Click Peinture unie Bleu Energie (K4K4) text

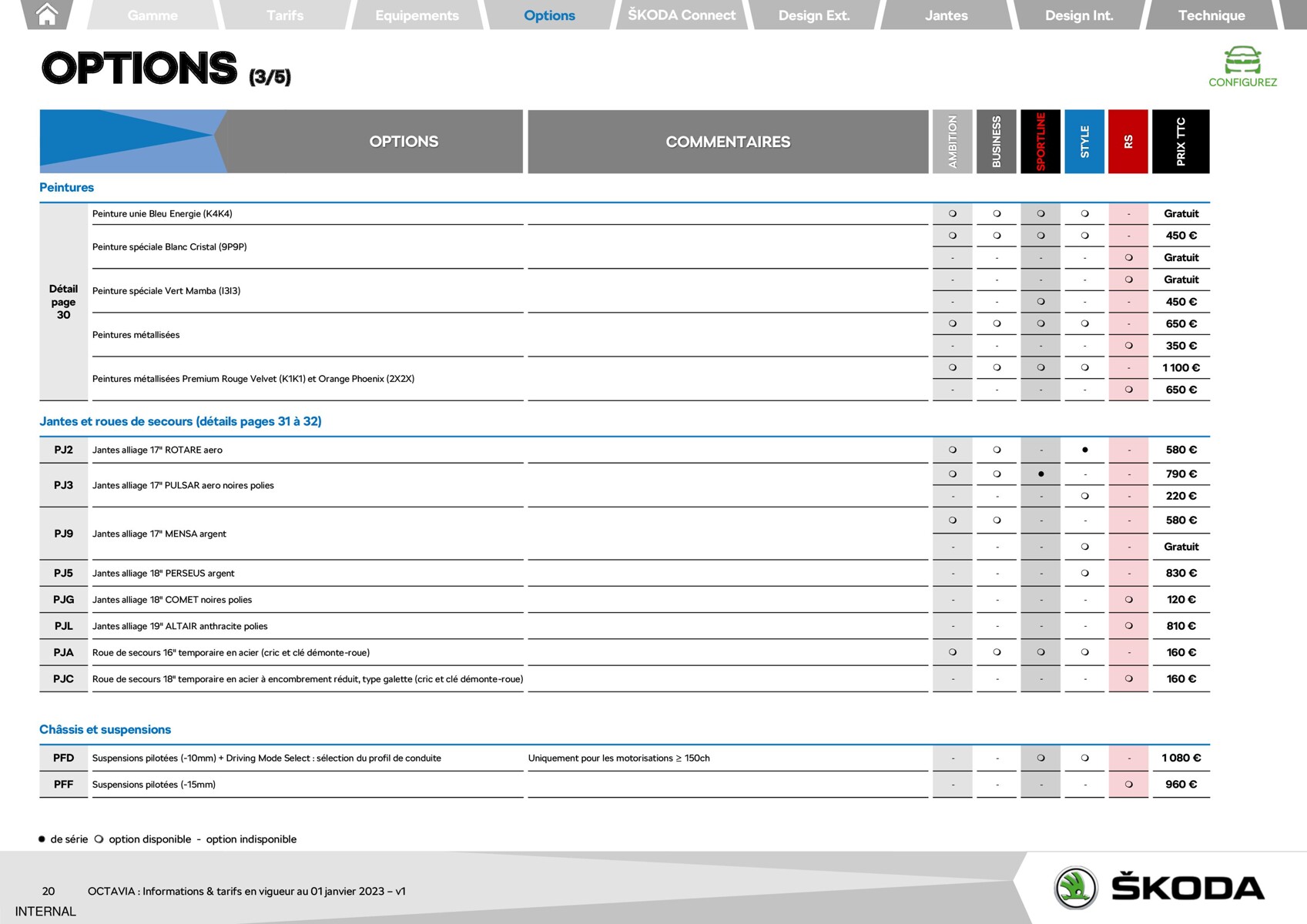pyautogui.click(x=162, y=213)
